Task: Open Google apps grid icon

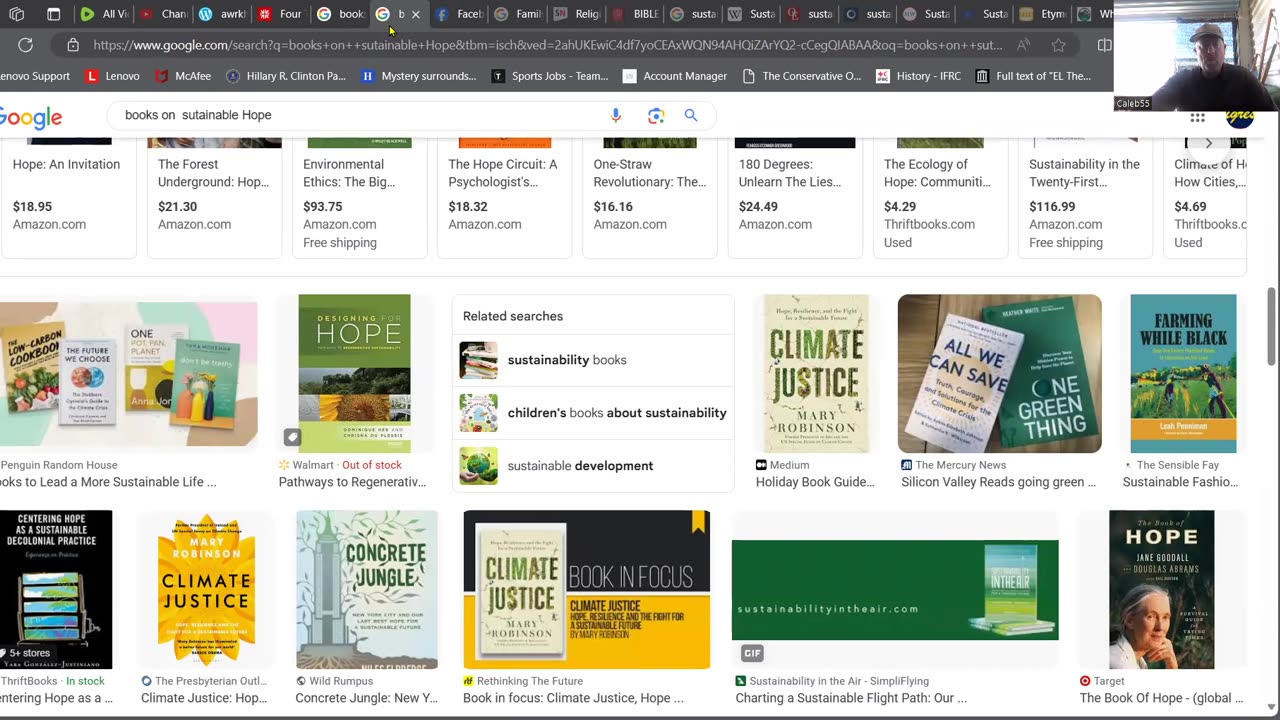Action: tap(1197, 117)
